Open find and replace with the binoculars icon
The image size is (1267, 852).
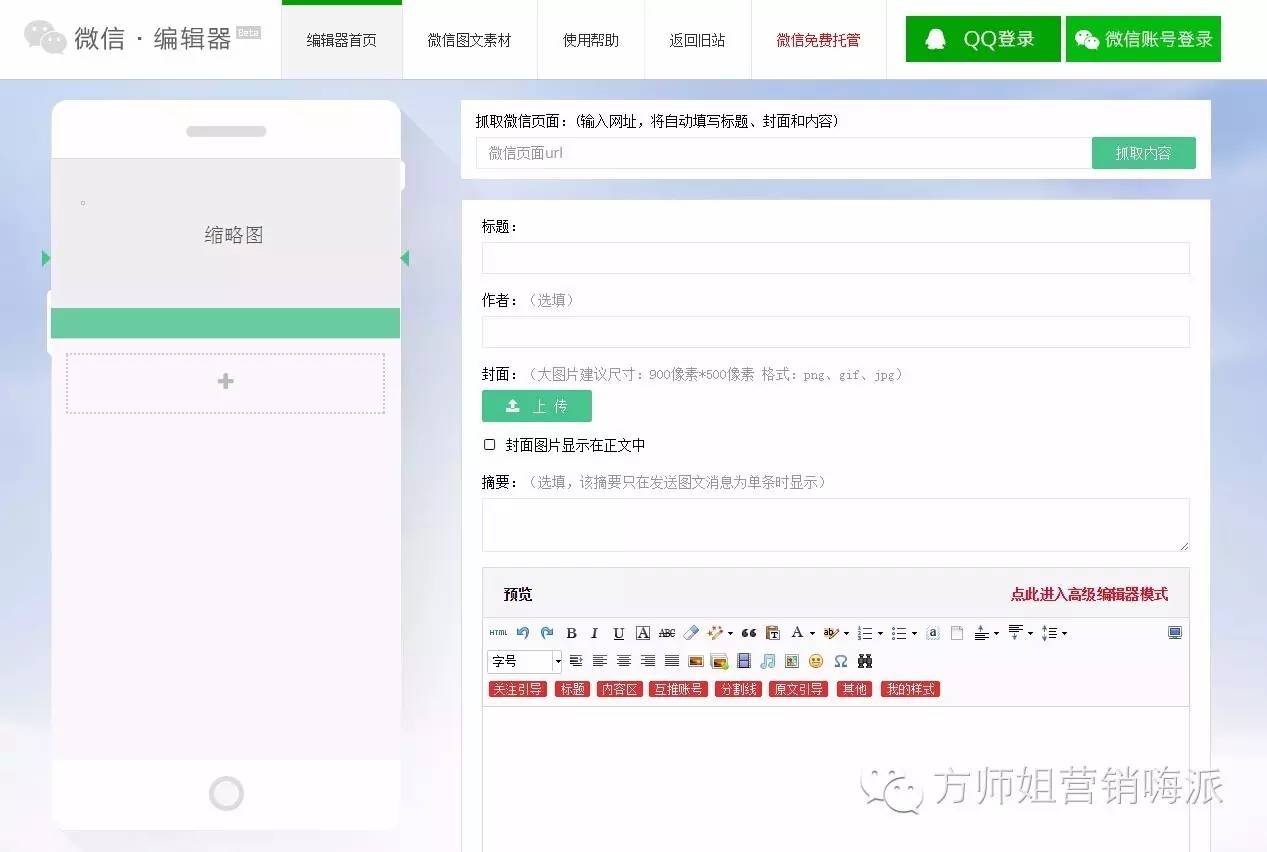tap(864, 660)
